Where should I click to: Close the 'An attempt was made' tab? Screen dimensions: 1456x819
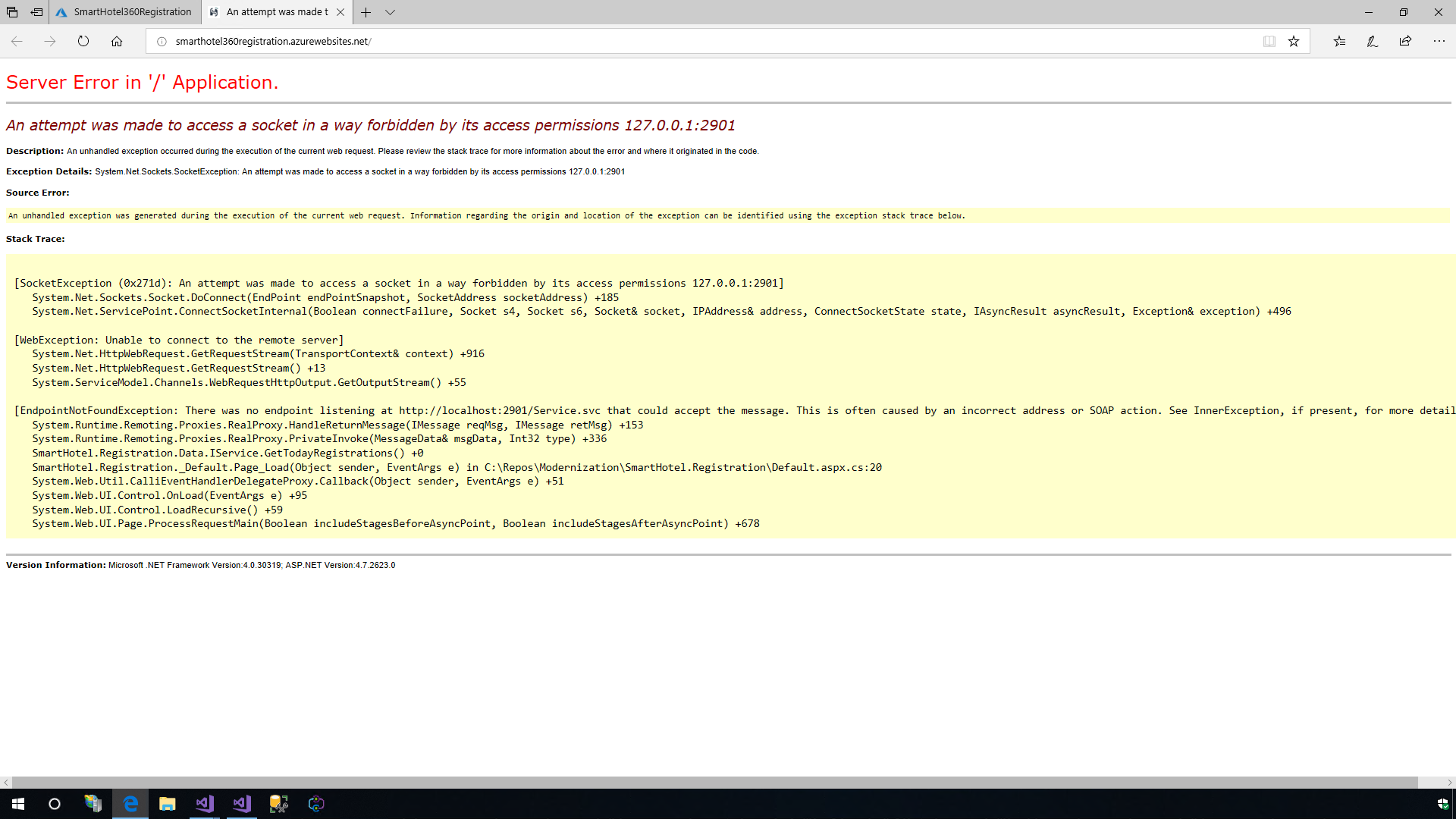pos(340,12)
